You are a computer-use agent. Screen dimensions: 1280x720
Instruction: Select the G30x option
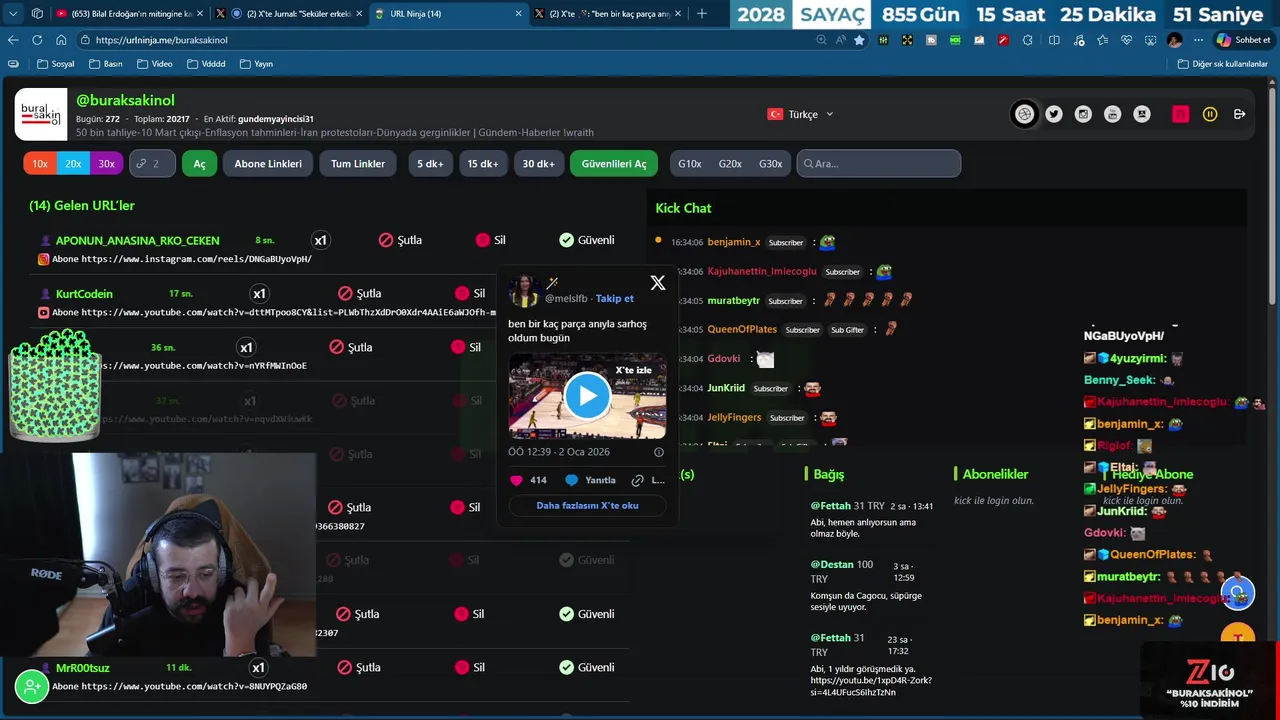tap(770, 163)
